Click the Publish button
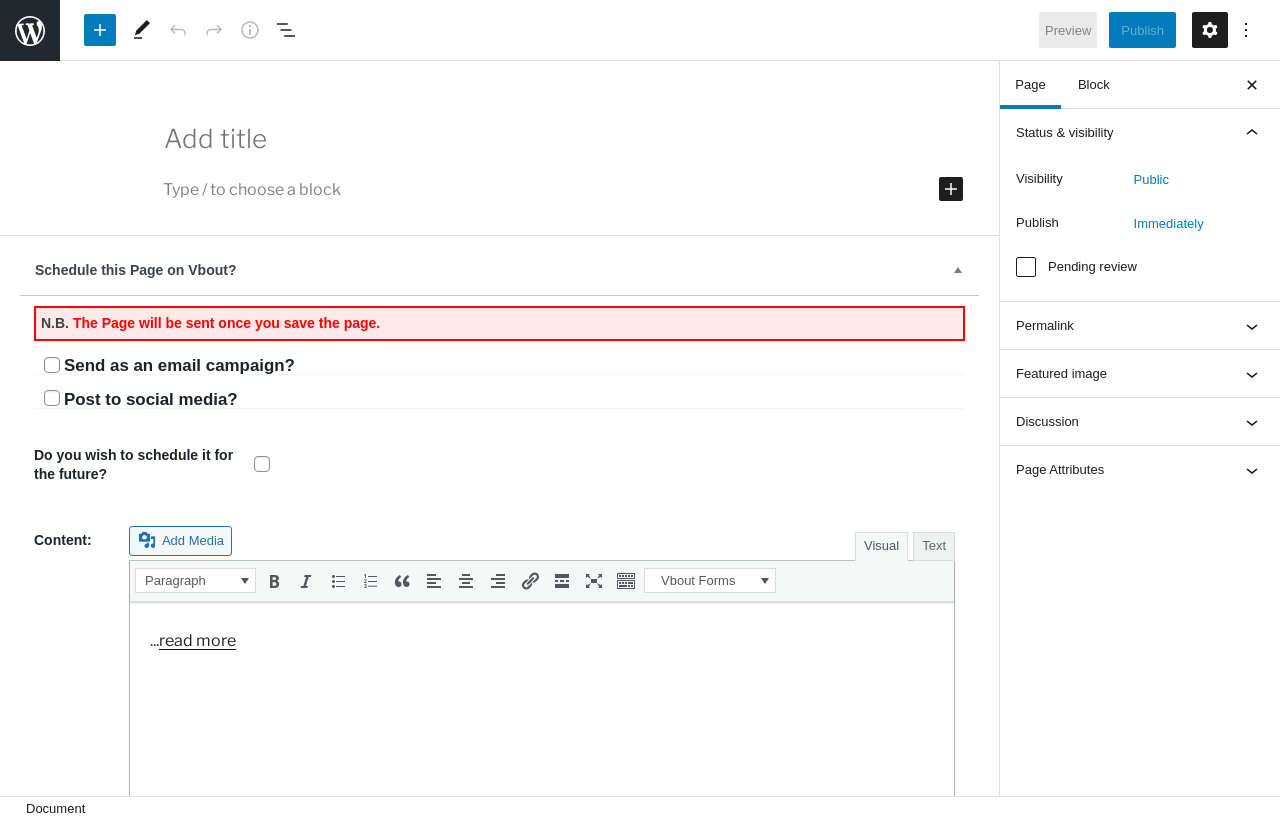Image resolution: width=1280 pixels, height=821 pixels. (x=1142, y=30)
